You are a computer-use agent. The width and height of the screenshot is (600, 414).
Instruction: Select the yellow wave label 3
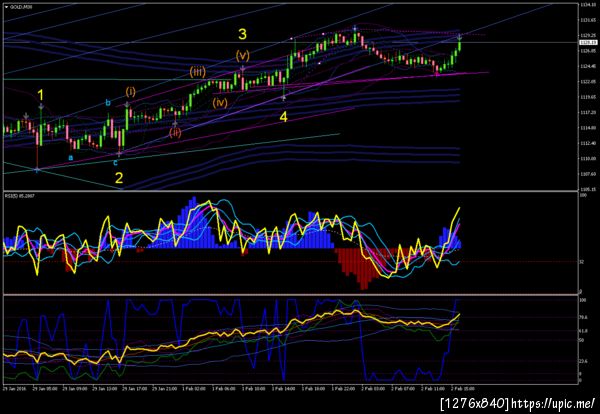click(242, 34)
